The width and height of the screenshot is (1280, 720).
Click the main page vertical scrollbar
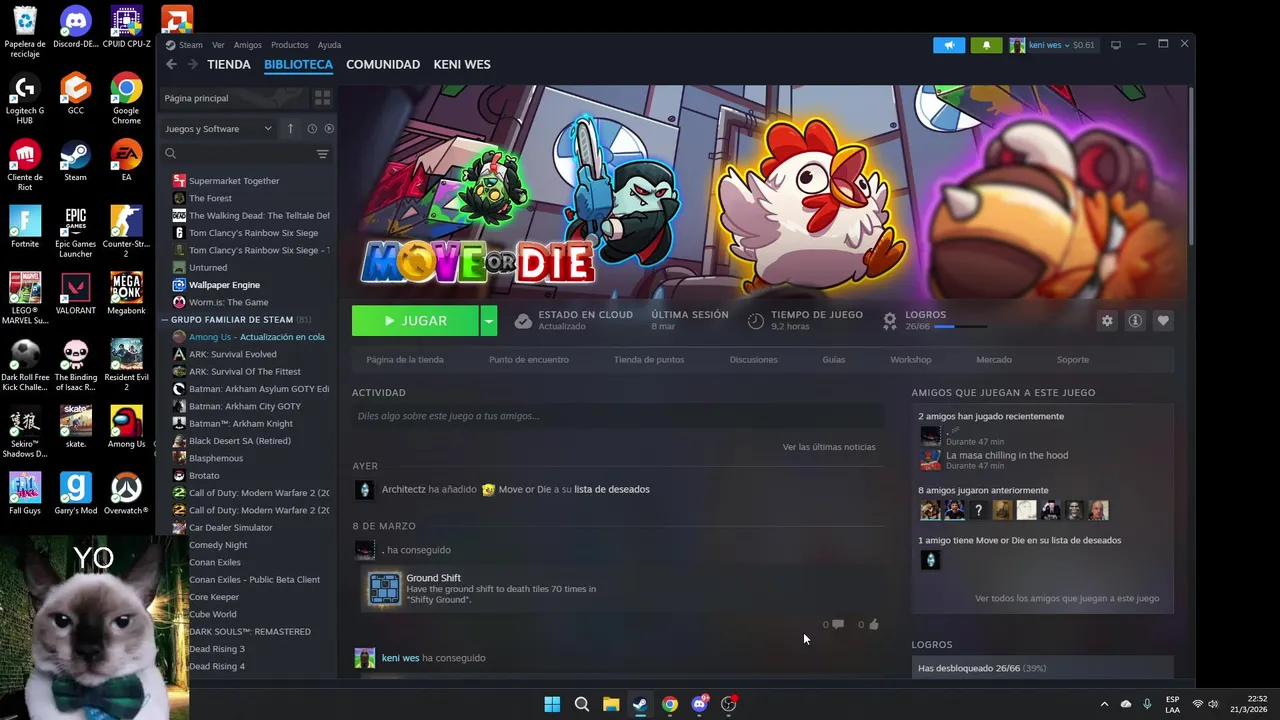coord(1190,165)
